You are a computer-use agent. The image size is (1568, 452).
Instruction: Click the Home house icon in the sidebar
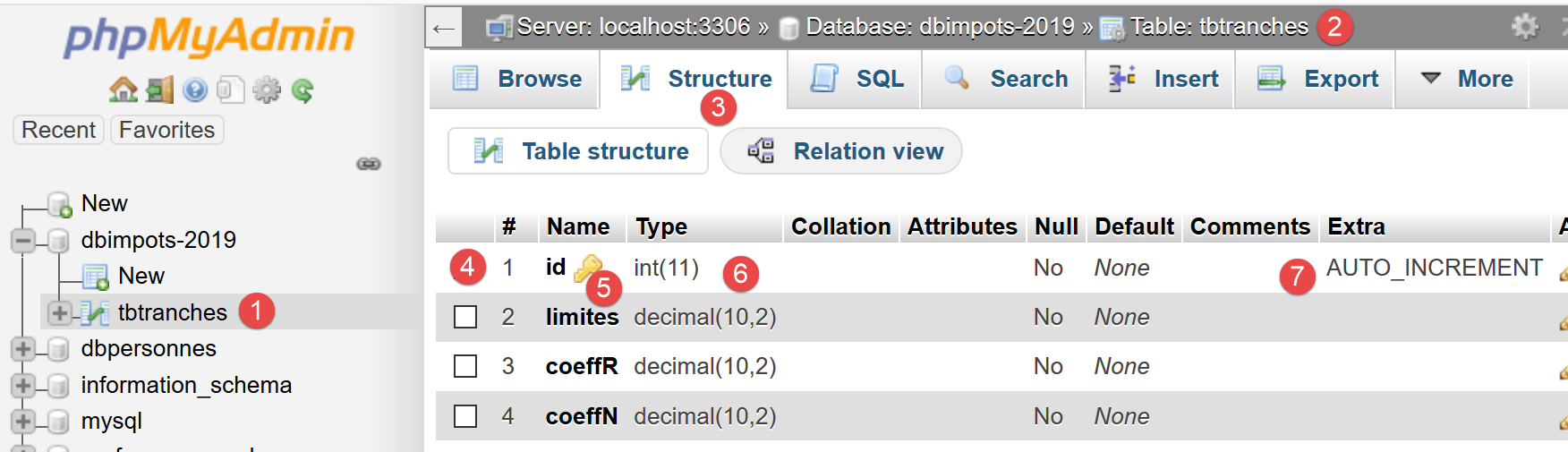coord(123,90)
